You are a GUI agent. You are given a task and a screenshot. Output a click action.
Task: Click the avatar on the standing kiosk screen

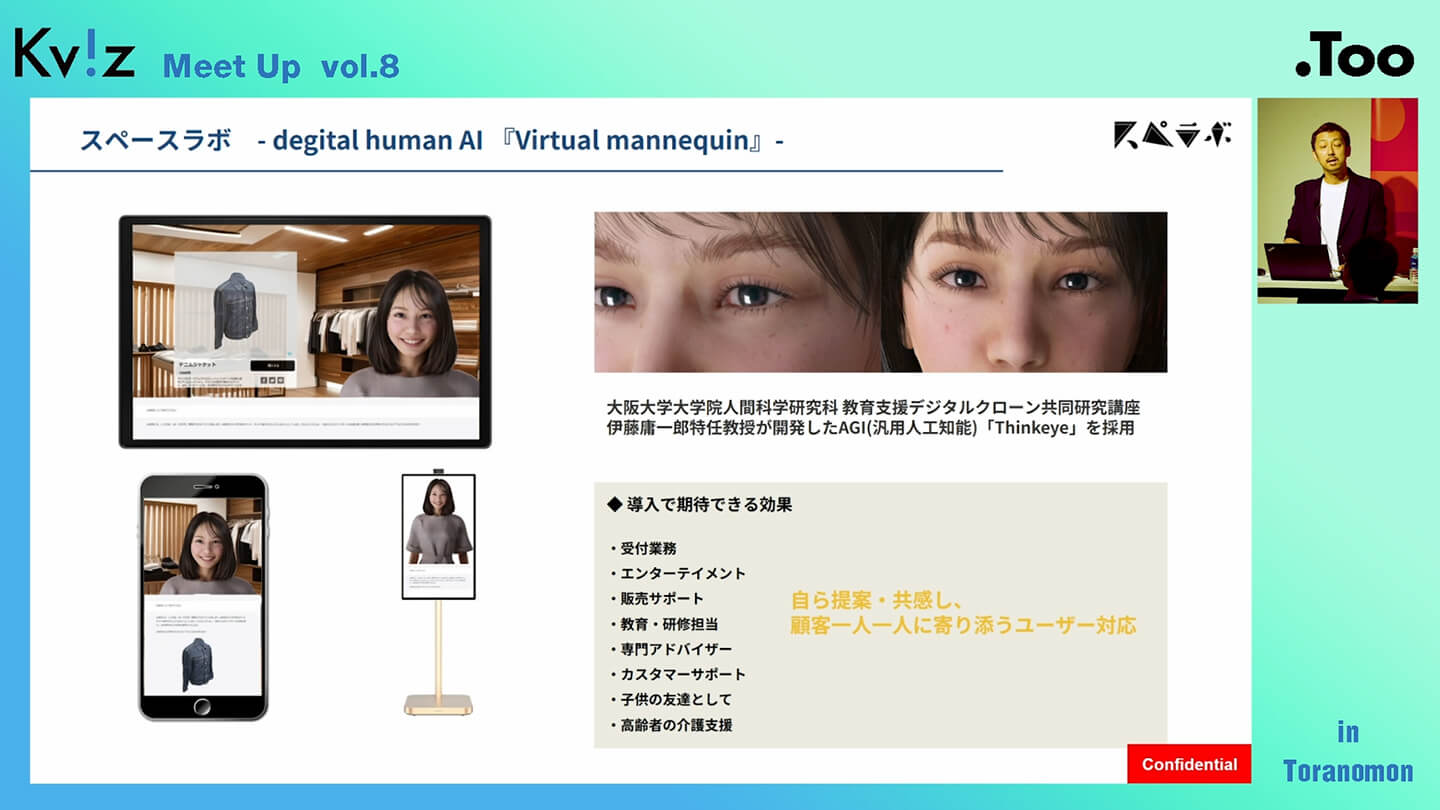(438, 522)
